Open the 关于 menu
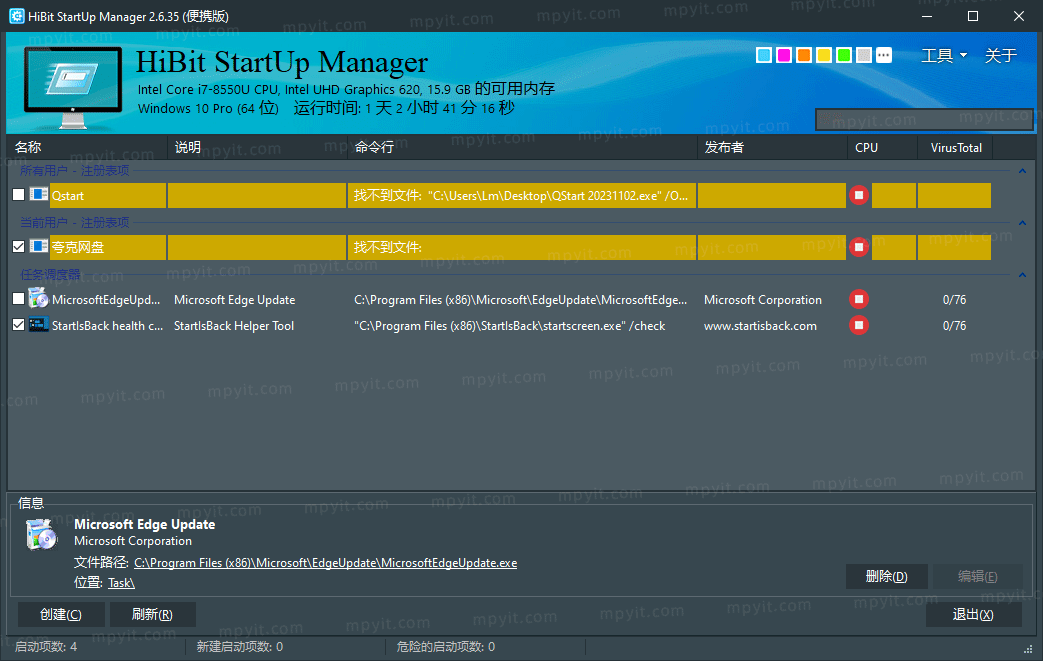 pos(1000,55)
